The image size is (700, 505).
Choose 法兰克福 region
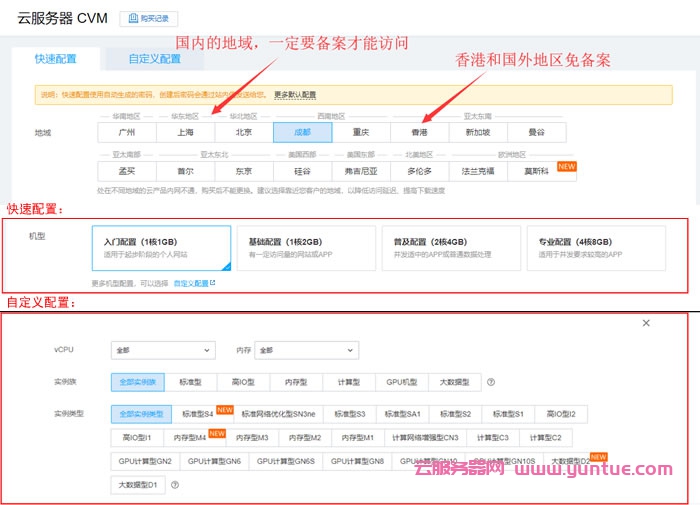[478, 171]
